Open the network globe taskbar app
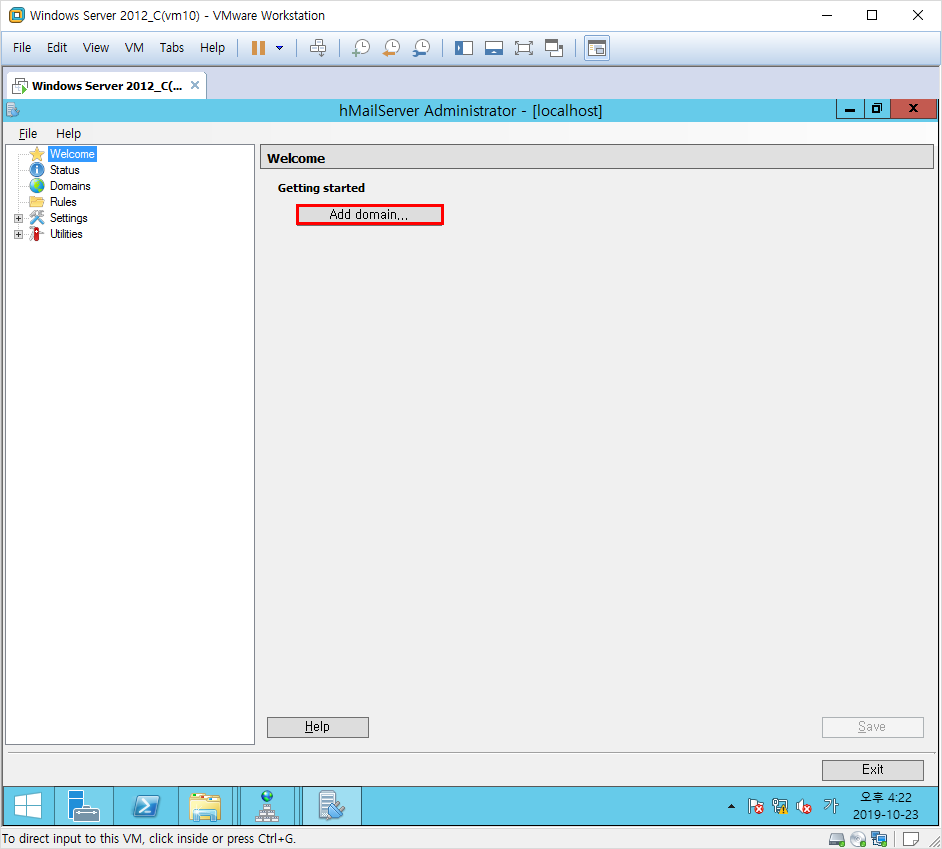This screenshot has width=942, height=849. [x=267, y=806]
